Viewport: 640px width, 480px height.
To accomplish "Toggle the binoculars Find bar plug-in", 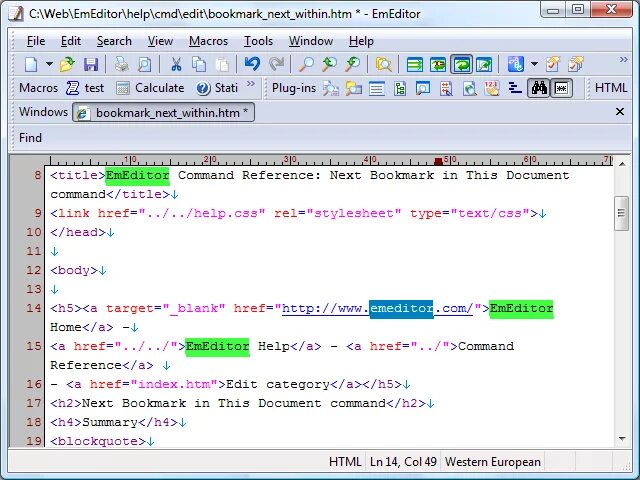I will (539, 88).
